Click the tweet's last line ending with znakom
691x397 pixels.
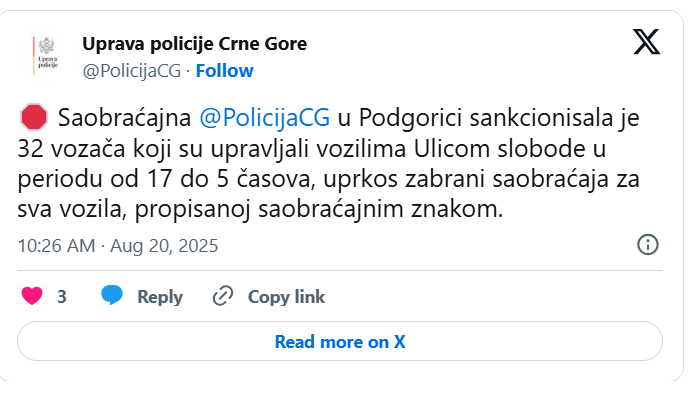tap(260, 209)
